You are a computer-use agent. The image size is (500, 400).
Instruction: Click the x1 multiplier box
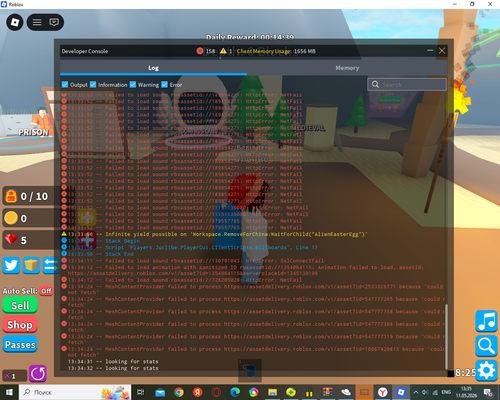[14, 376]
